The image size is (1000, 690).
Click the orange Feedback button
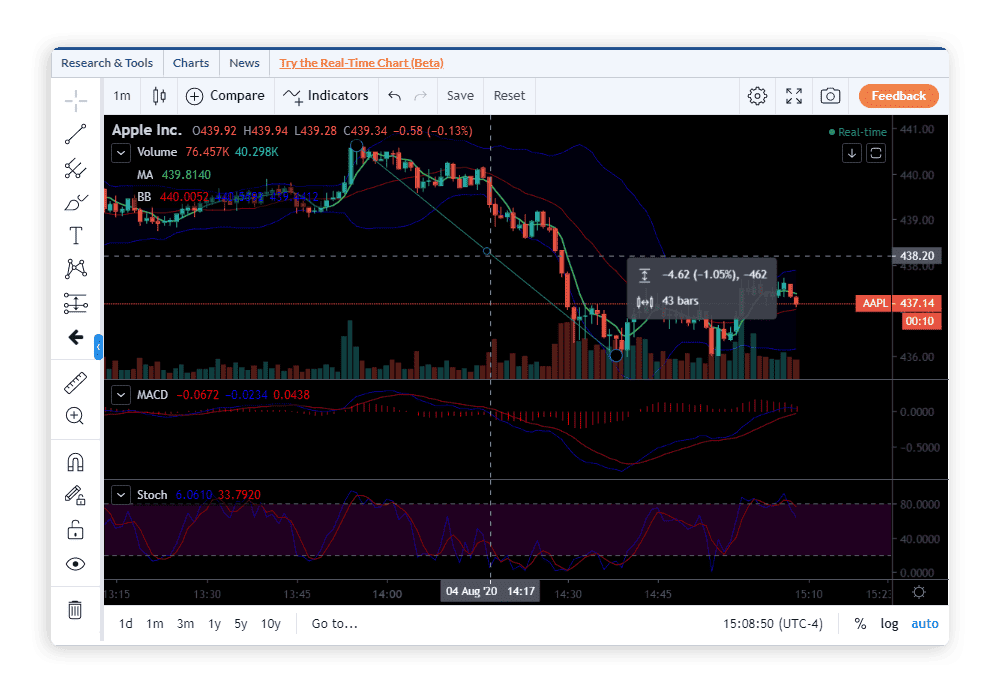pyautogui.click(x=898, y=95)
